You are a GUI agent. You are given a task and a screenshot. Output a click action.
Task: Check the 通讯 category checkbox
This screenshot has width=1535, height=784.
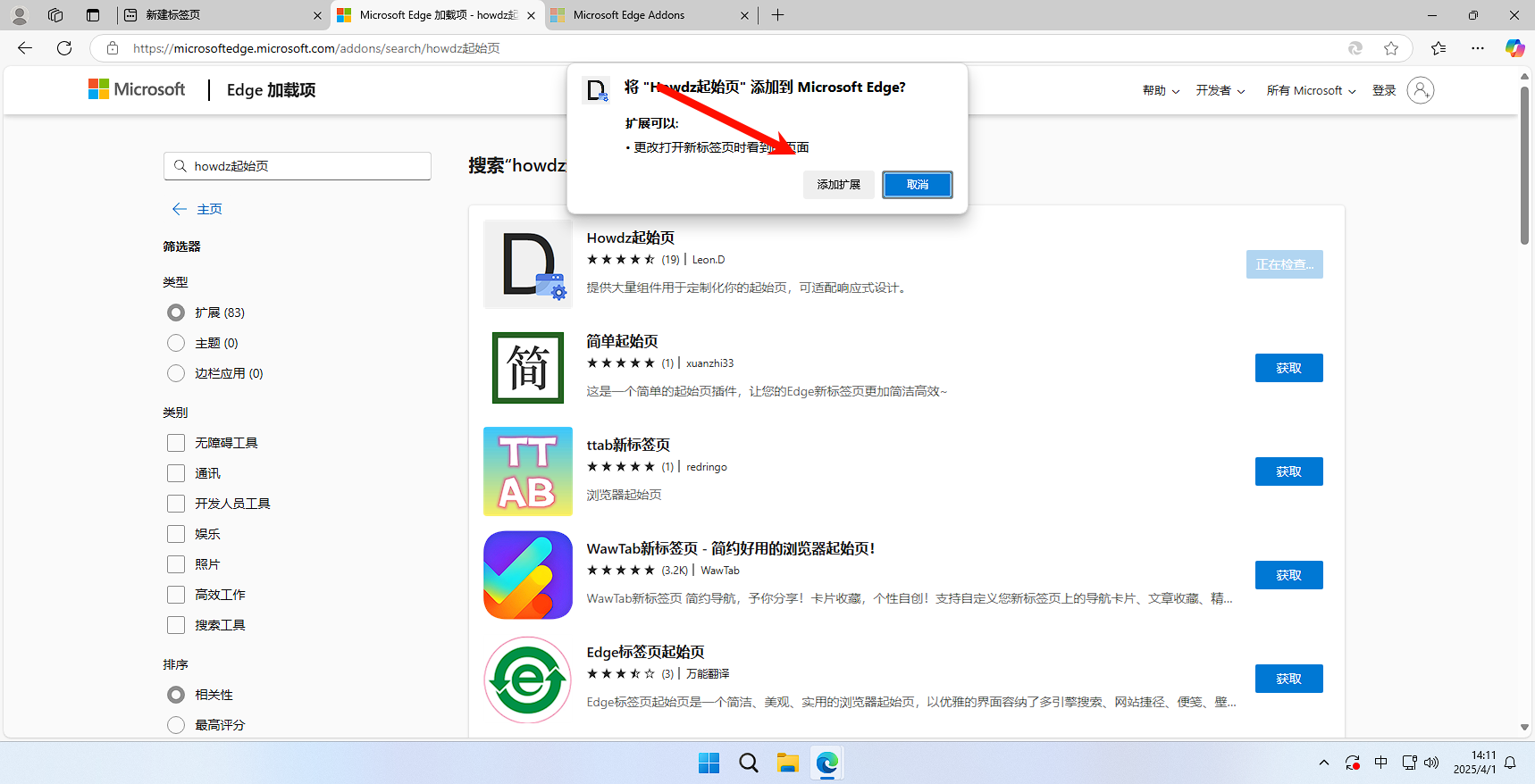point(176,473)
